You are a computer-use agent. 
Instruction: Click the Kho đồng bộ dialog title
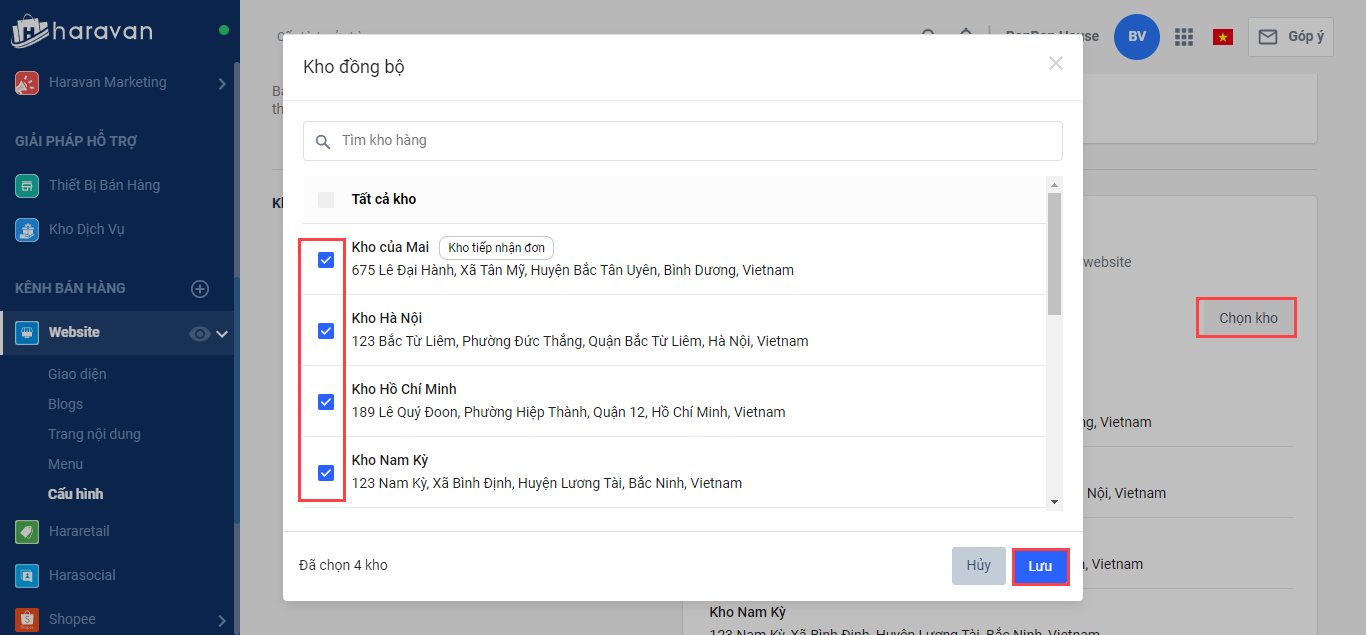(354, 68)
